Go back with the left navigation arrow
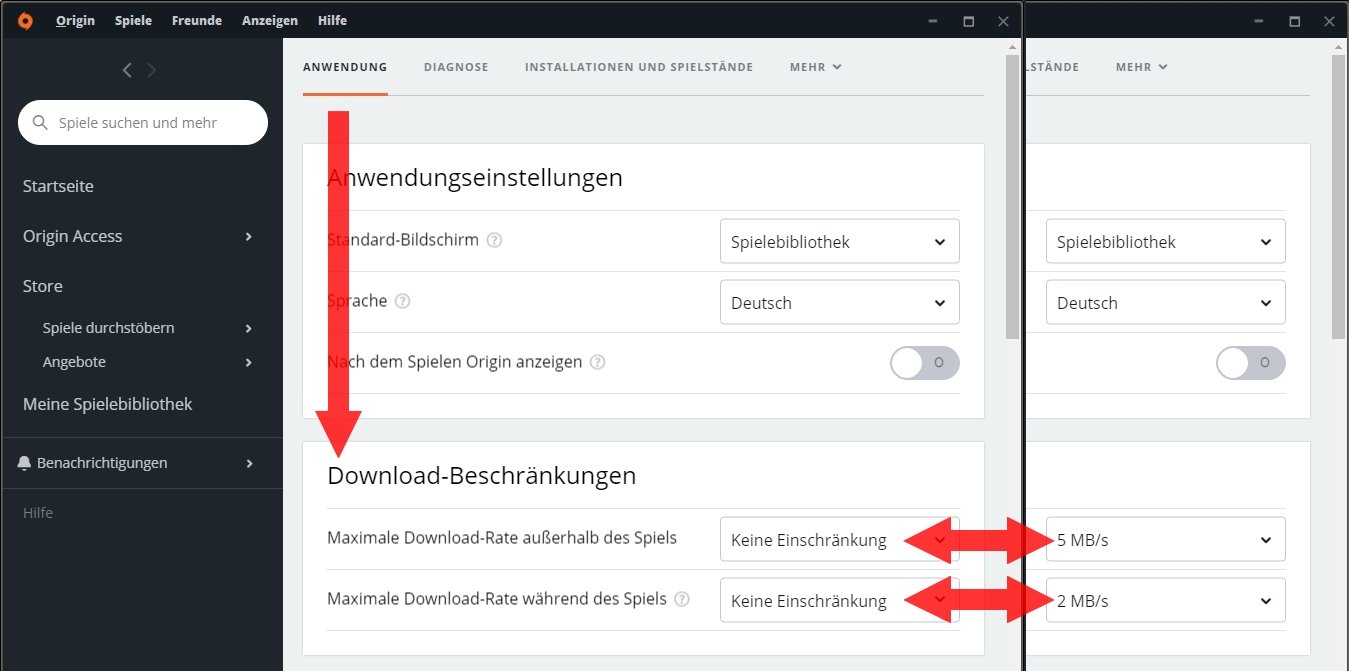Screen dimensions: 1349x671 [127, 70]
